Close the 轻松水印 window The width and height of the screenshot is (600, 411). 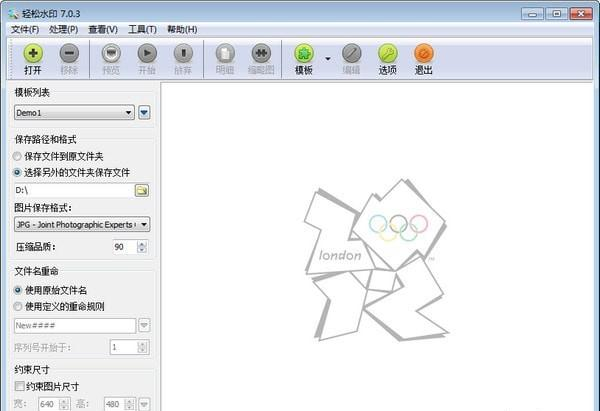click(x=581, y=14)
